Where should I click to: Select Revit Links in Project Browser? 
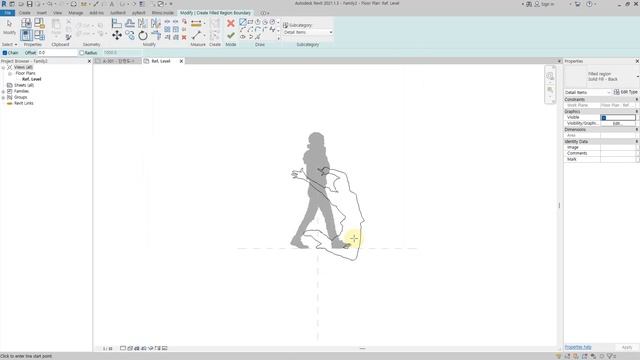click(24, 103)
